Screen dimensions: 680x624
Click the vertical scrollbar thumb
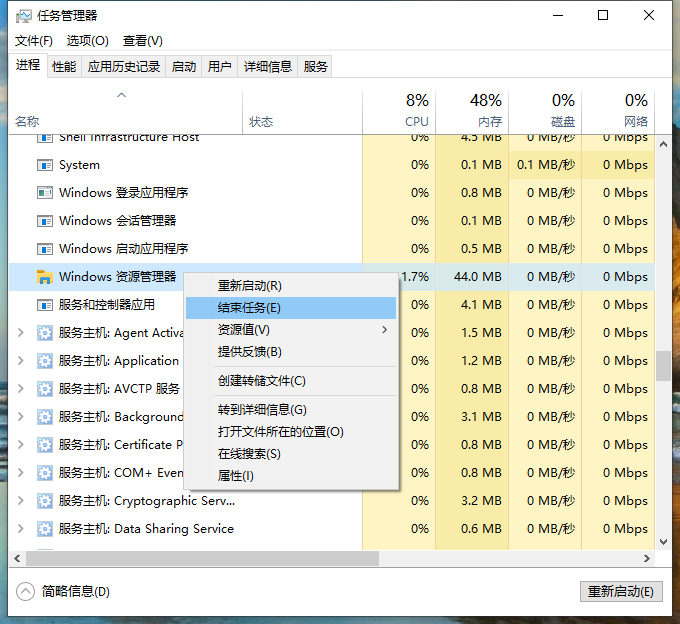tap(662, 365)
